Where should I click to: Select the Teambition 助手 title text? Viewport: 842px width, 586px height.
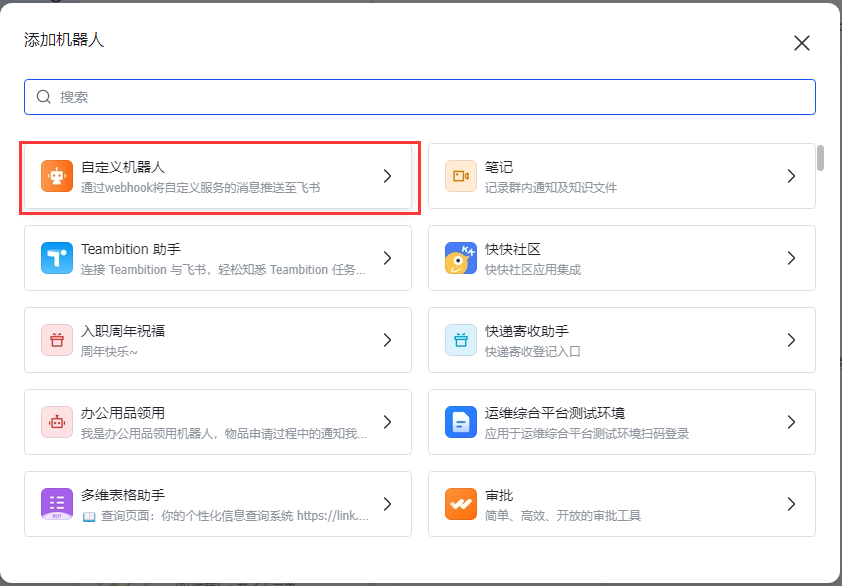click(130, 249)
